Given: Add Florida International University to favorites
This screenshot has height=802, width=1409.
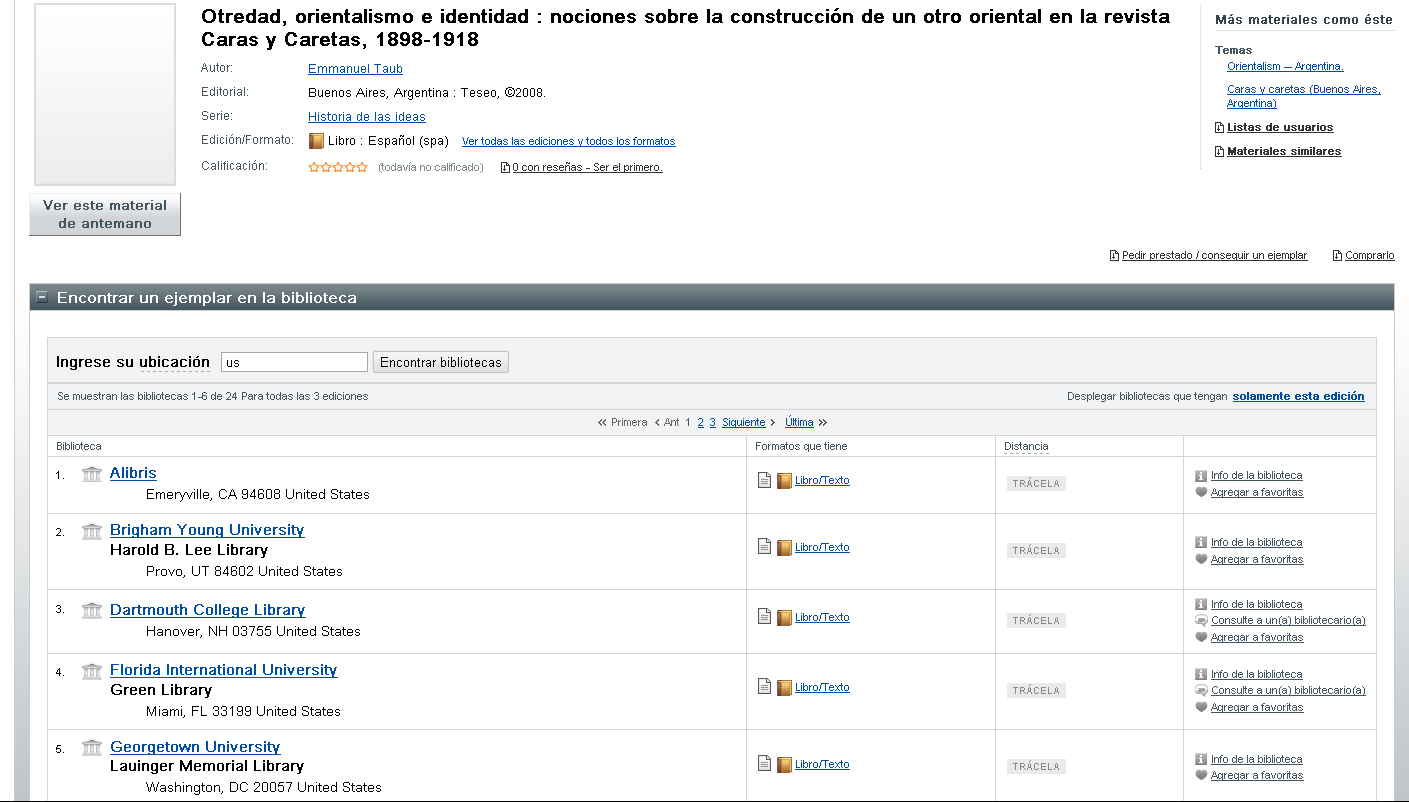Looking at the screenshot, I should 1257,708.
